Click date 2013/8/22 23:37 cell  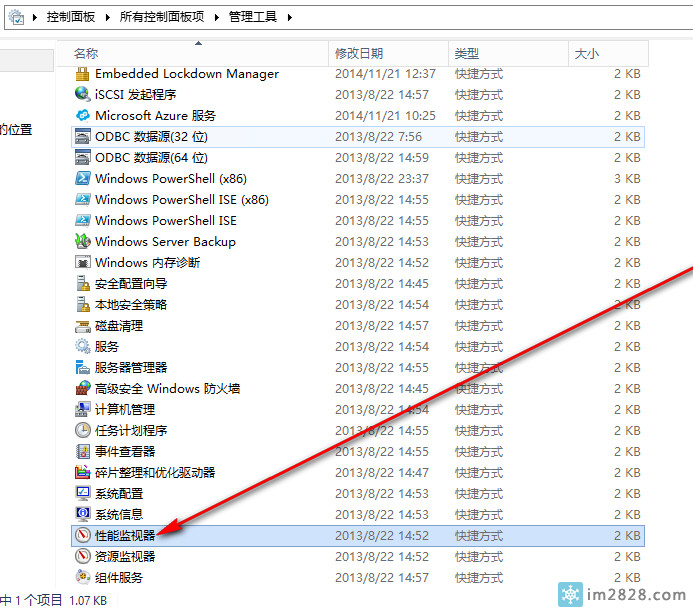[382, 179]
